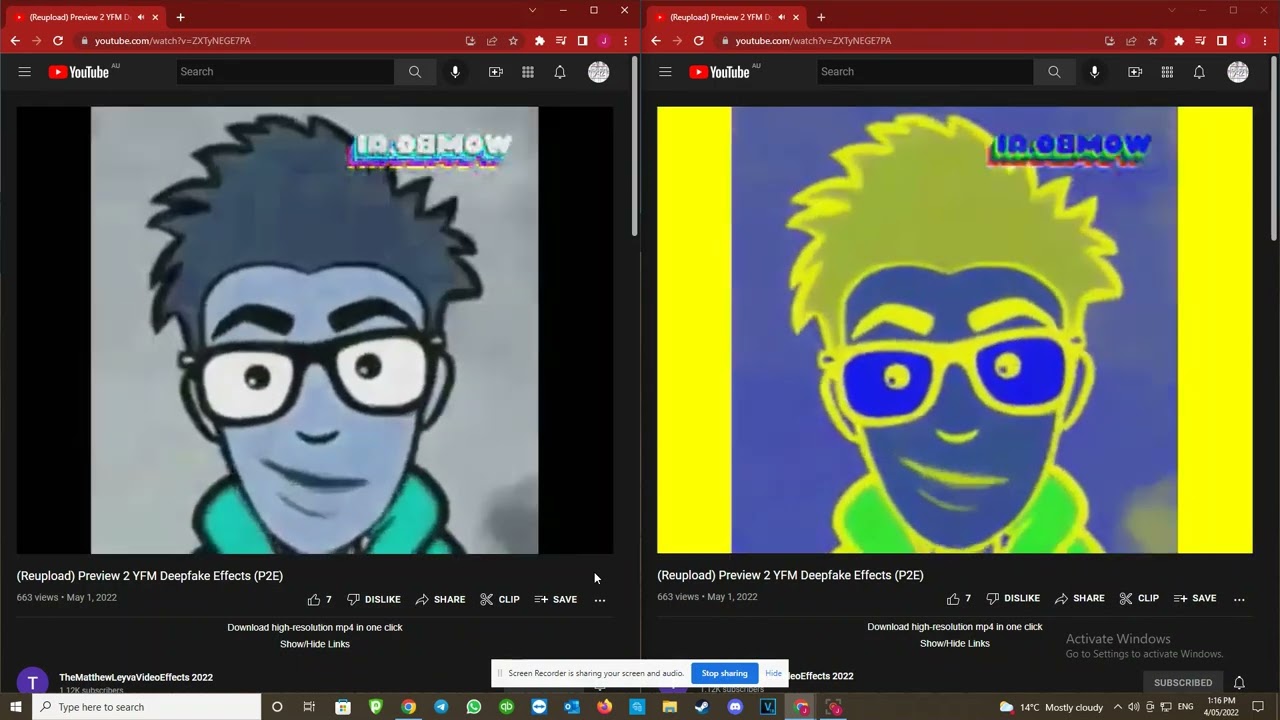This screenshot has height=720, width=1280.
Task: Click Show/Hide Links in left window
Action: [315, 644]
